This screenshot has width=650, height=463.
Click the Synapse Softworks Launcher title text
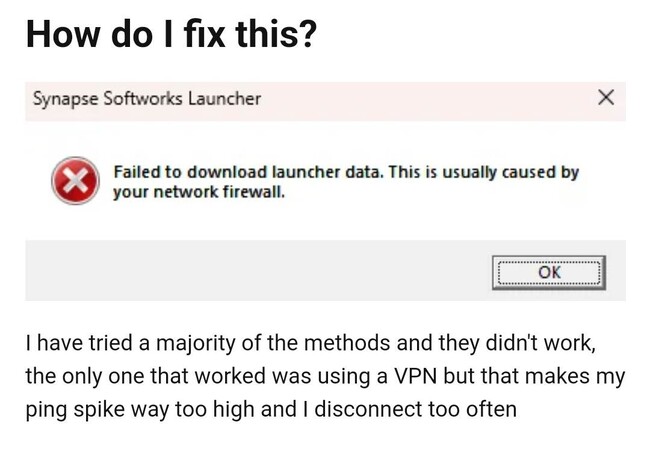click(147, 99)
